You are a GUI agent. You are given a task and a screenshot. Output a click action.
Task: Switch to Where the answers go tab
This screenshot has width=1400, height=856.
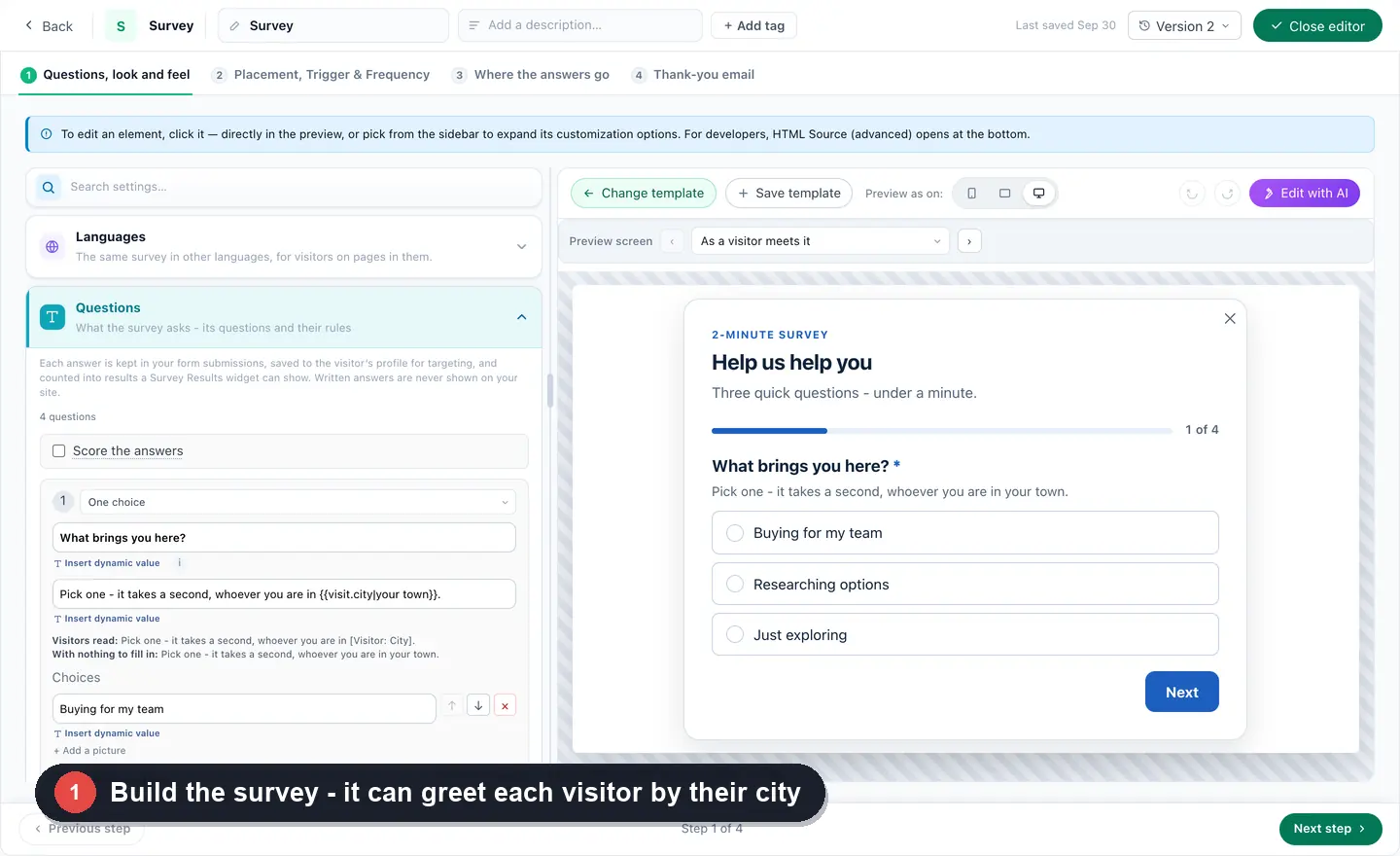pos(531,75)
